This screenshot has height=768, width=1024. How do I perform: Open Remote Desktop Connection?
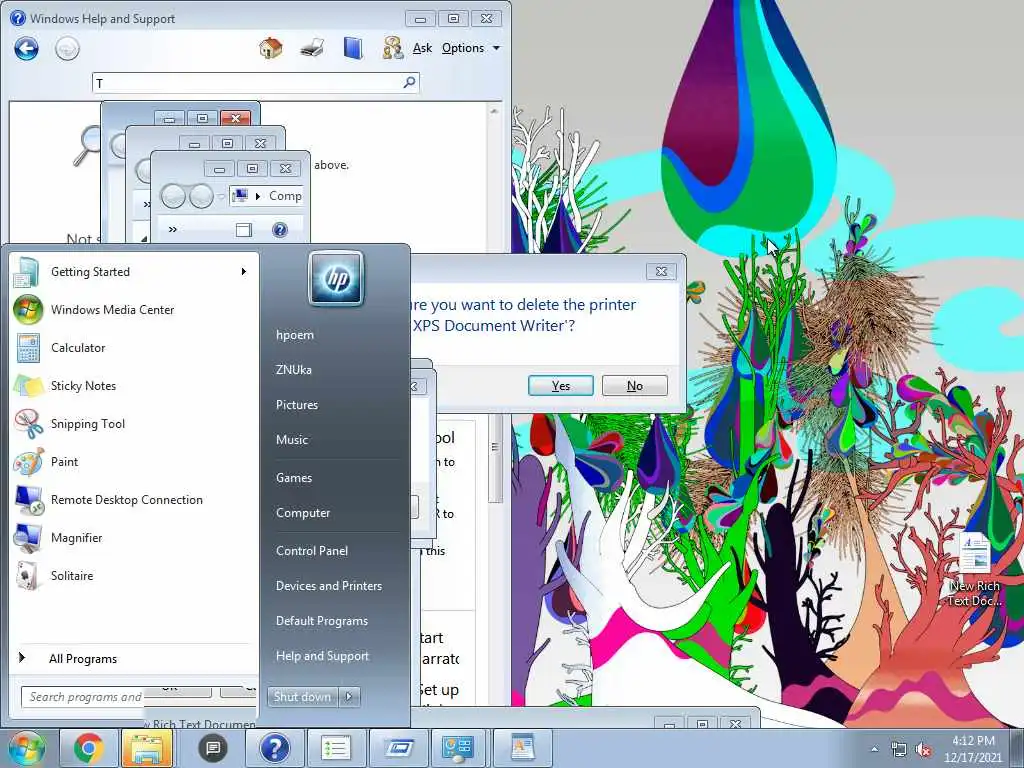click(x=134, y=500)
